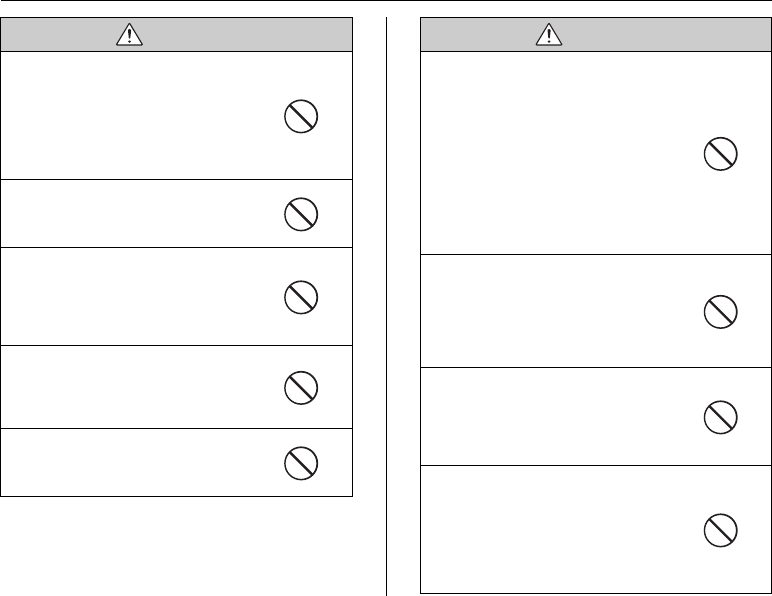
Task: Click prohibition symbol in left table's first row
Action: pos(301,118)
